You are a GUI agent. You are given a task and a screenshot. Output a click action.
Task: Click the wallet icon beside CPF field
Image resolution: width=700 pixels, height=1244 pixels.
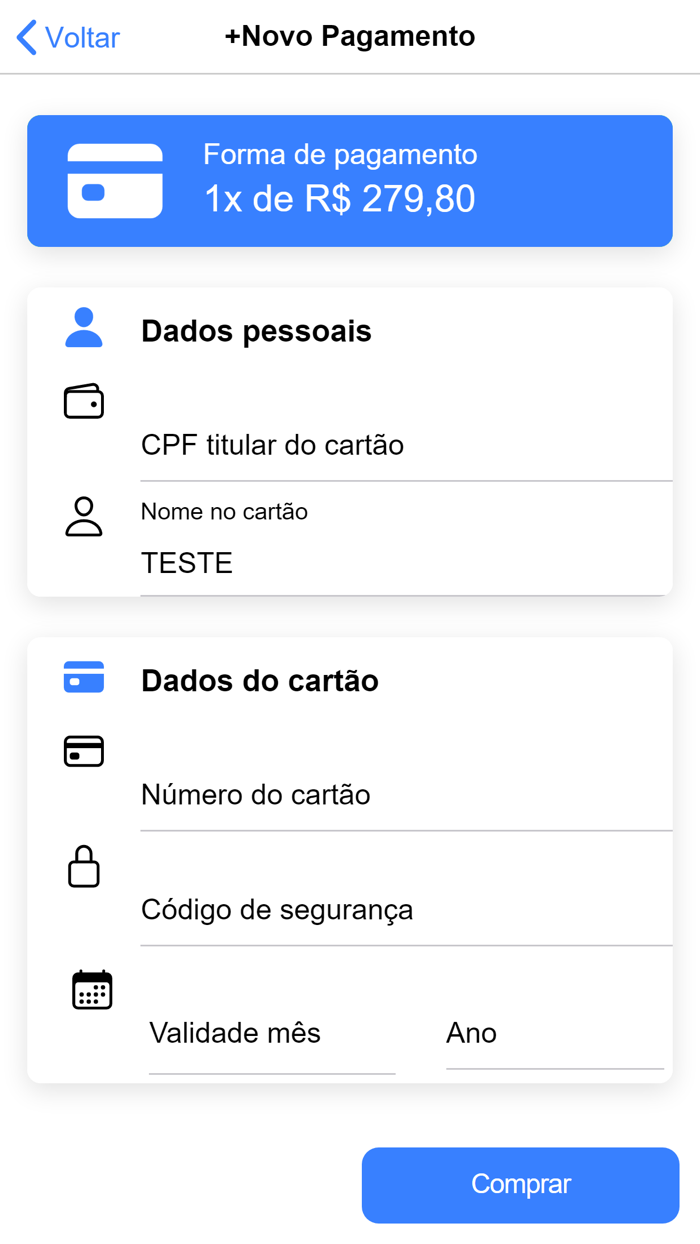pyautogui.click(x=84, y=401)
